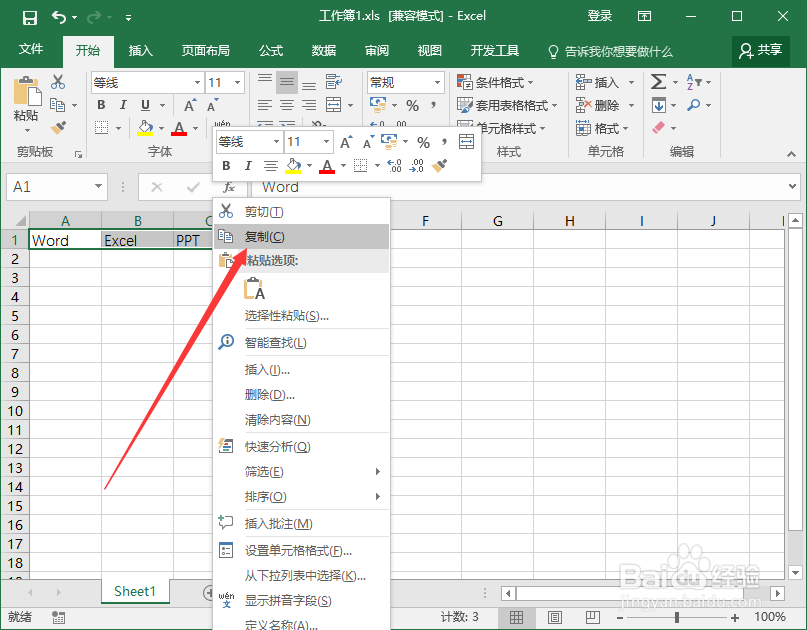Screen dimensions: 807x630
Task: Select 复制(C) in the context menu
Action: click(x=302, y=237)
